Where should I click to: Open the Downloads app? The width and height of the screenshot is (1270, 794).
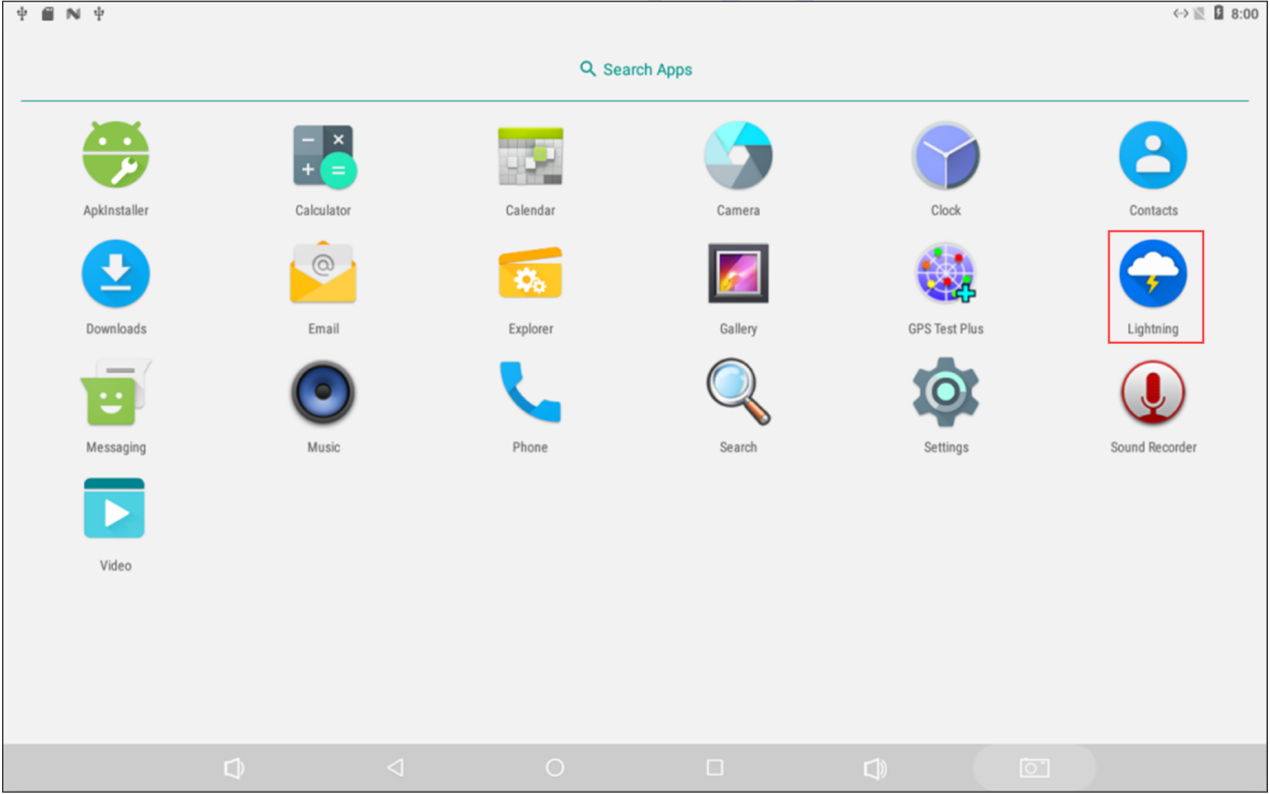tap(116, 274)
